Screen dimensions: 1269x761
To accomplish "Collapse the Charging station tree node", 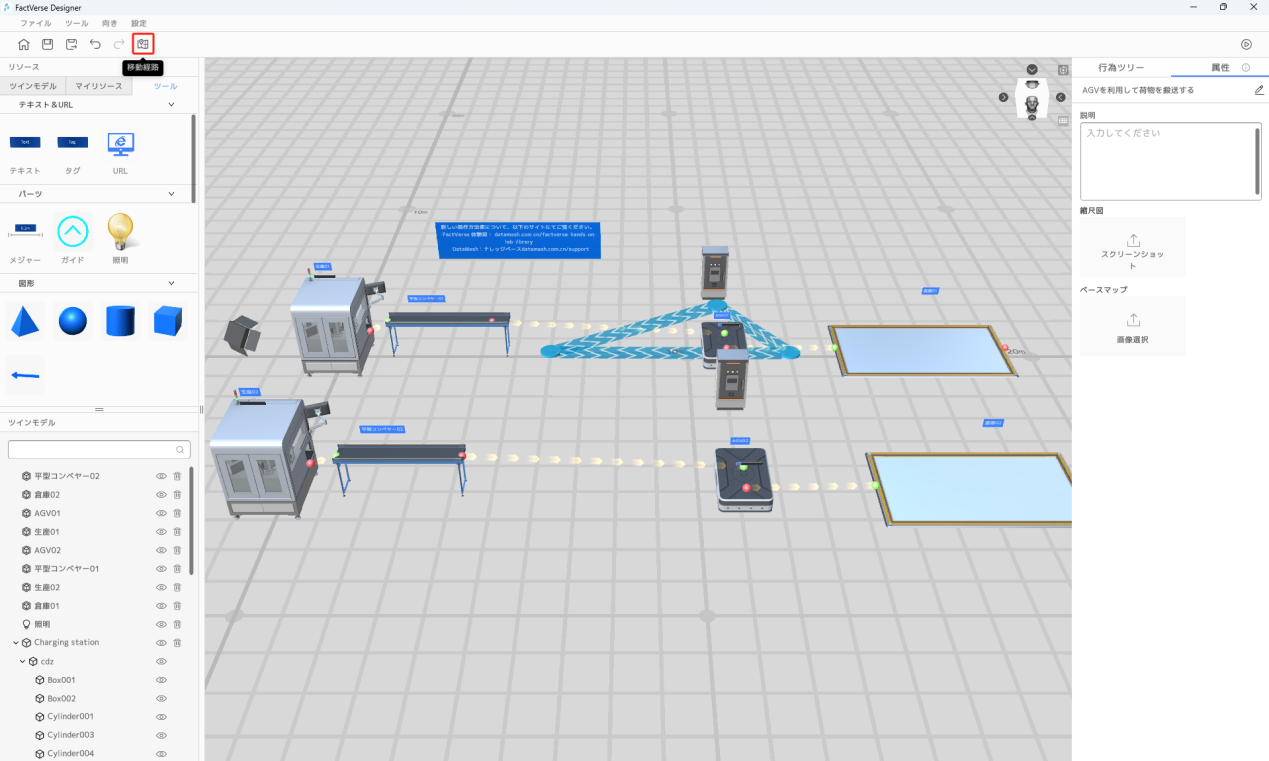I will tap(15, 643).
